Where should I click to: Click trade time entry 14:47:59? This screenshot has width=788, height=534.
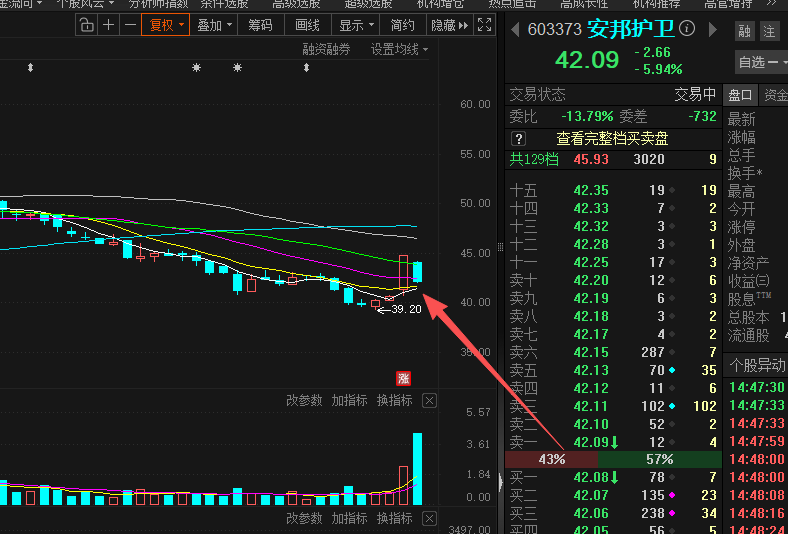pyautogui.click(x=757, y=442)
